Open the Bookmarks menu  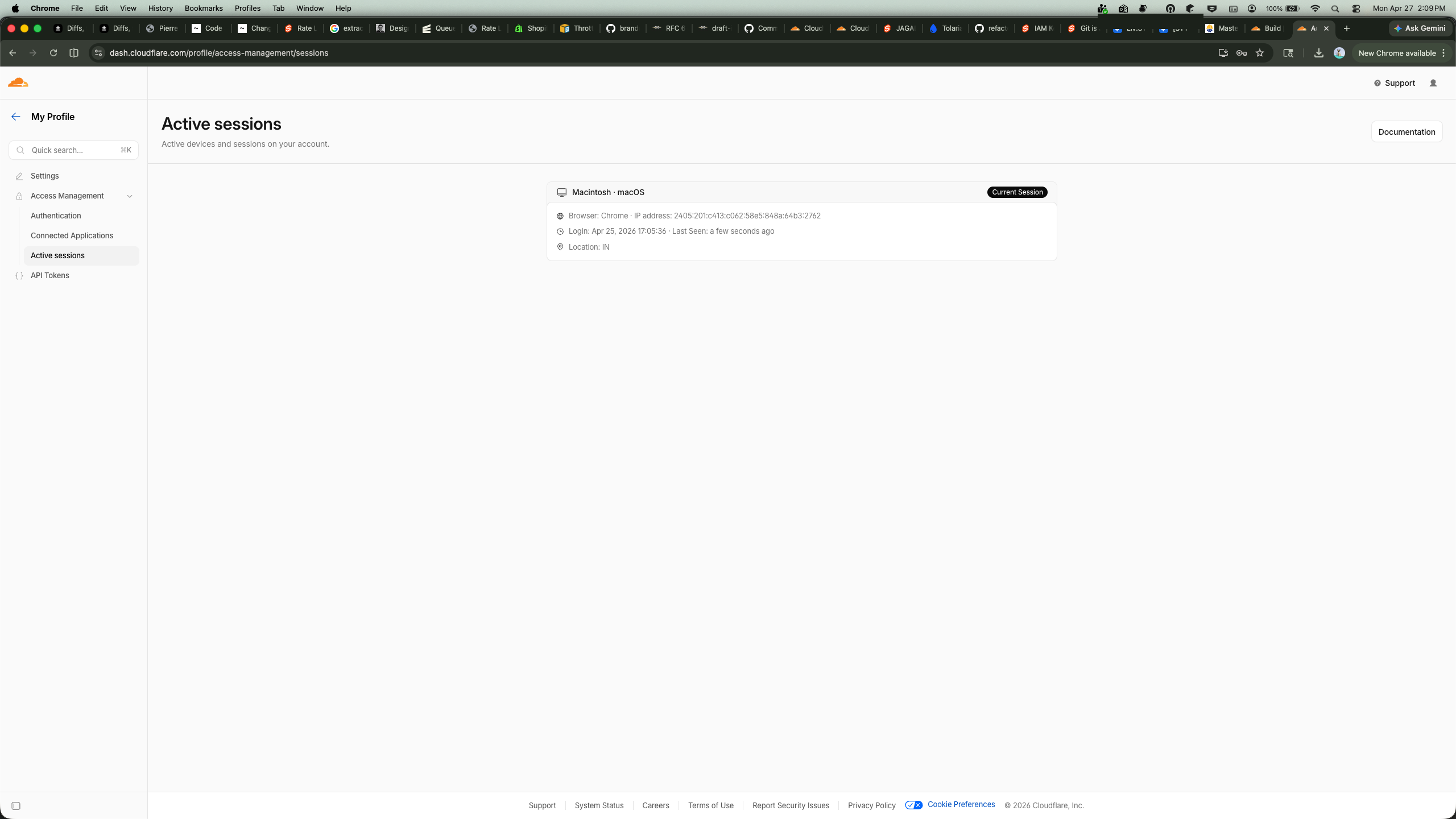[203, 8]
